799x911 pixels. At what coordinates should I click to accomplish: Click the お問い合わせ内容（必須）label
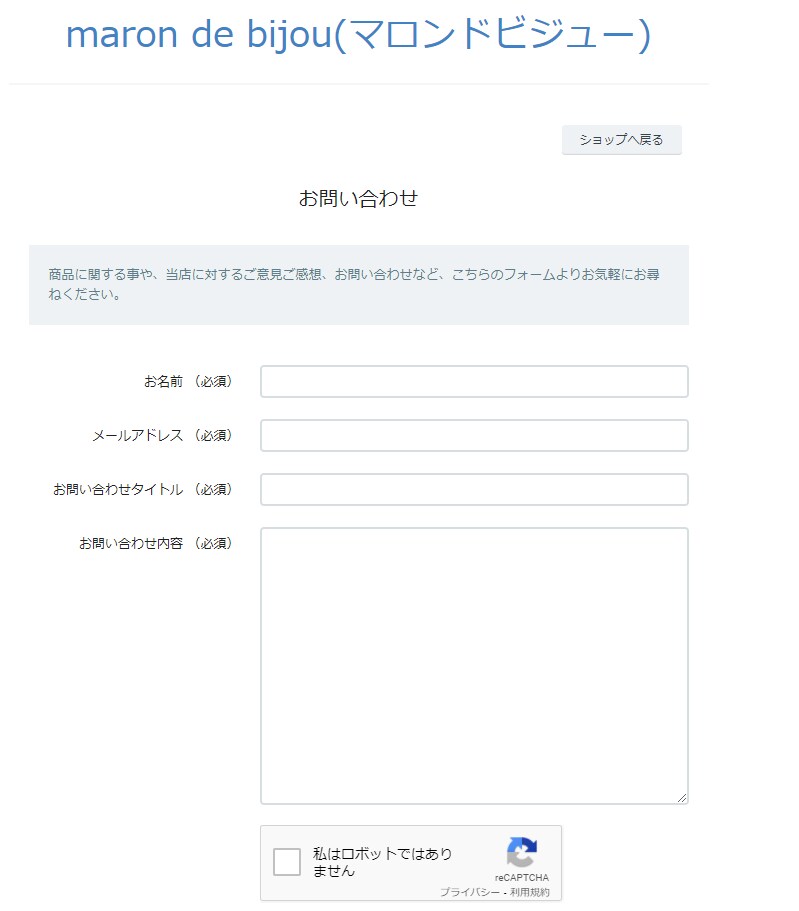(156, 543)
